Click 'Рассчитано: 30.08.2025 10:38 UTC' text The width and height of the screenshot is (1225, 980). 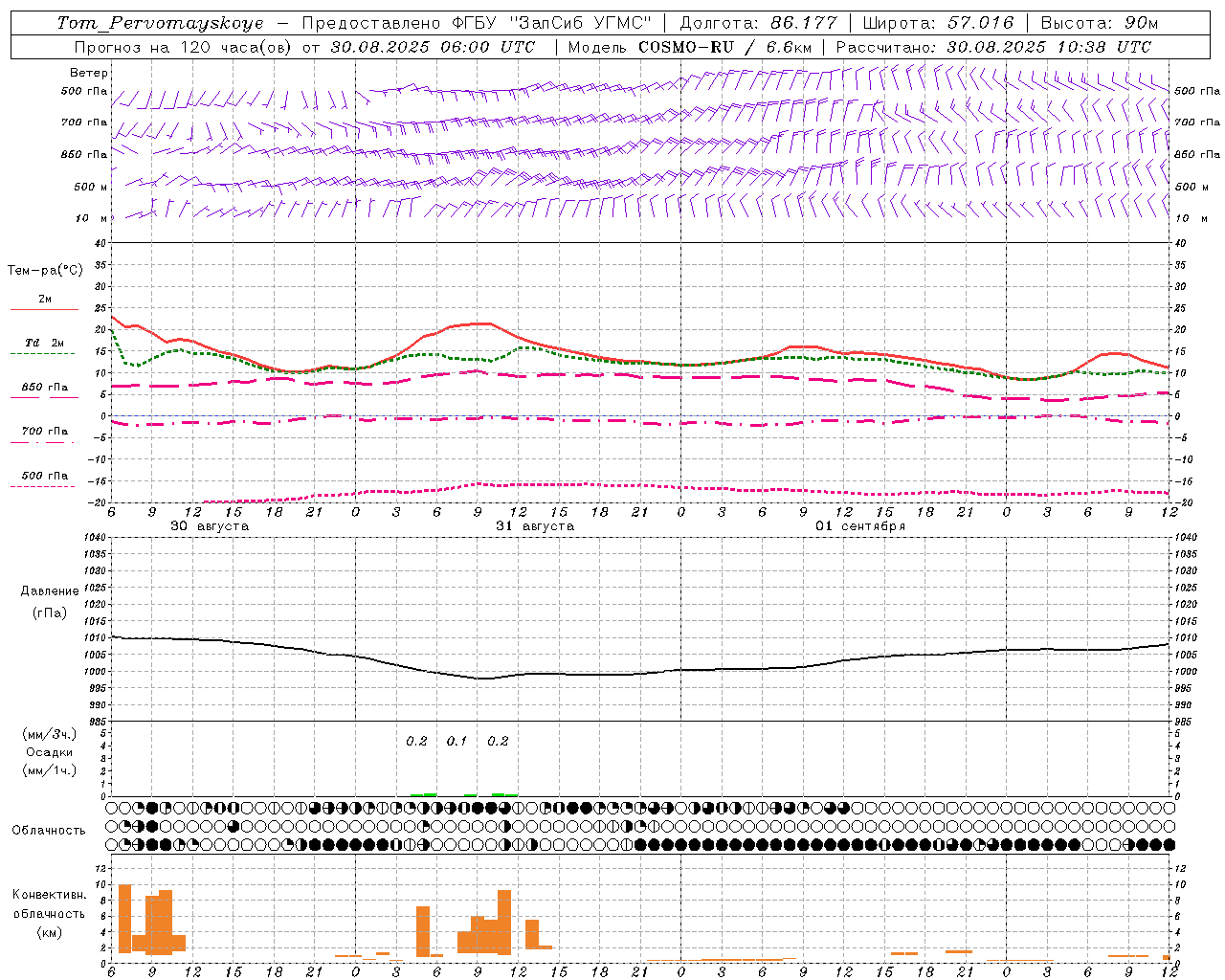tap(993, 47)
